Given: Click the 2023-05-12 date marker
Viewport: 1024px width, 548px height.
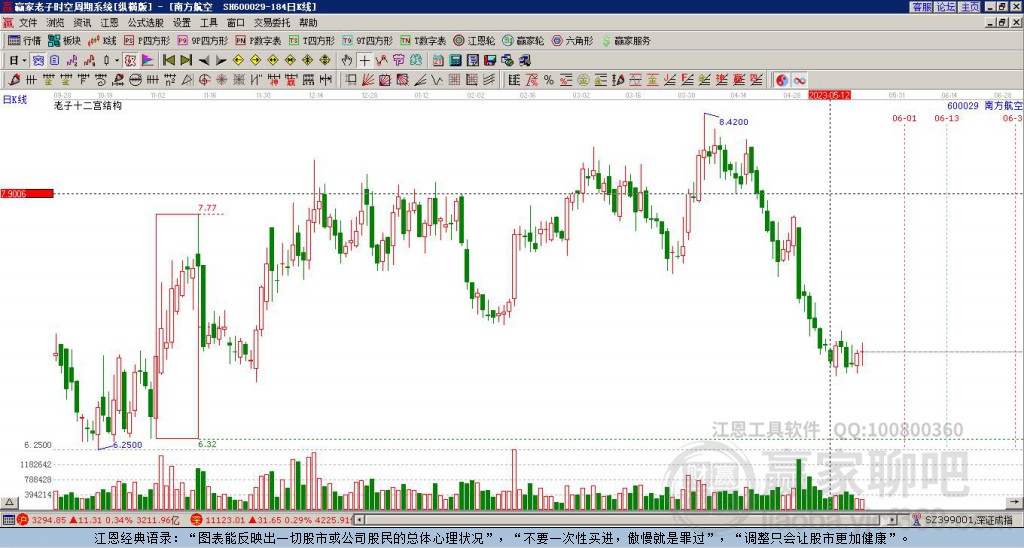Looking at the screenshot, I should pos(829,95).
